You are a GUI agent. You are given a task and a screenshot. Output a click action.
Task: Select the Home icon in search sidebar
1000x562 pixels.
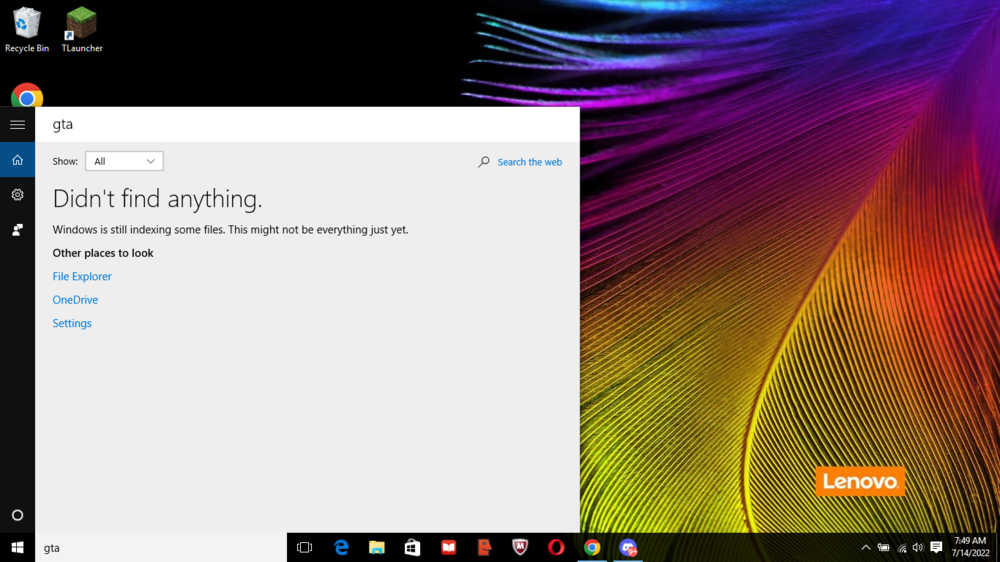pos(17,160)
